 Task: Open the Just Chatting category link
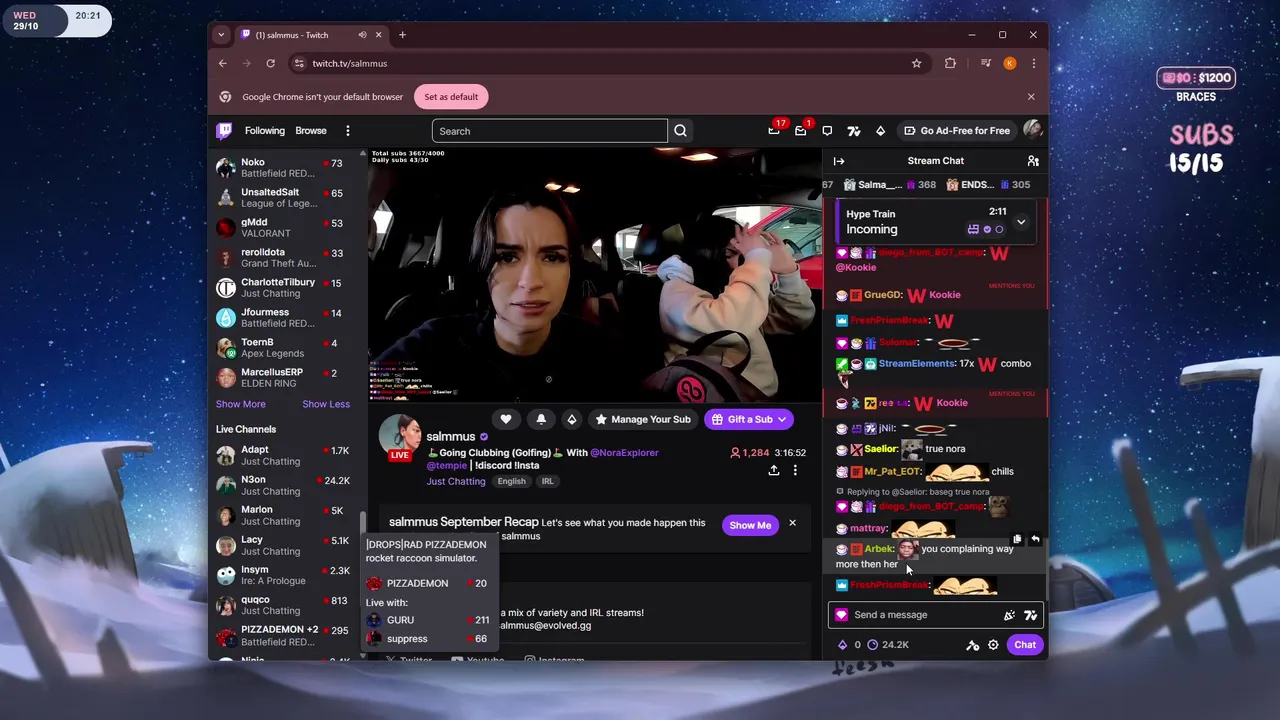tap(456, 481)
